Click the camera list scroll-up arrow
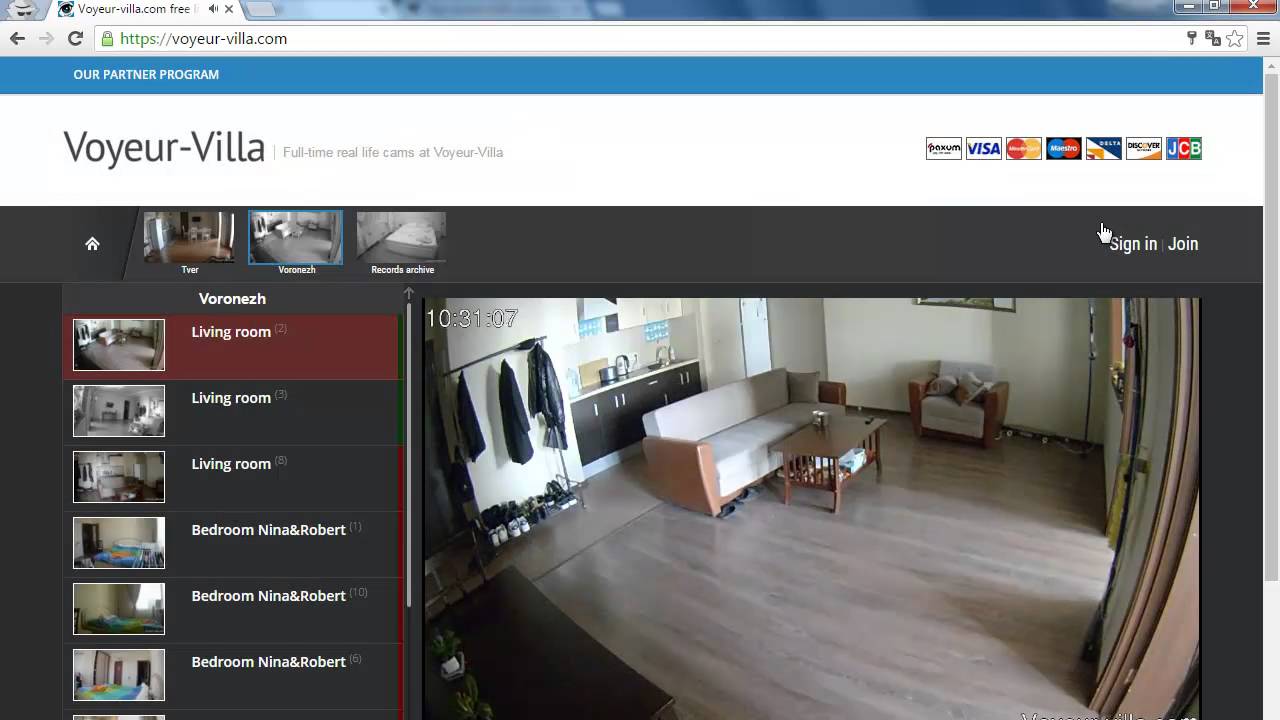Viewport: 1280px width, 720px height. pos(408,293)
